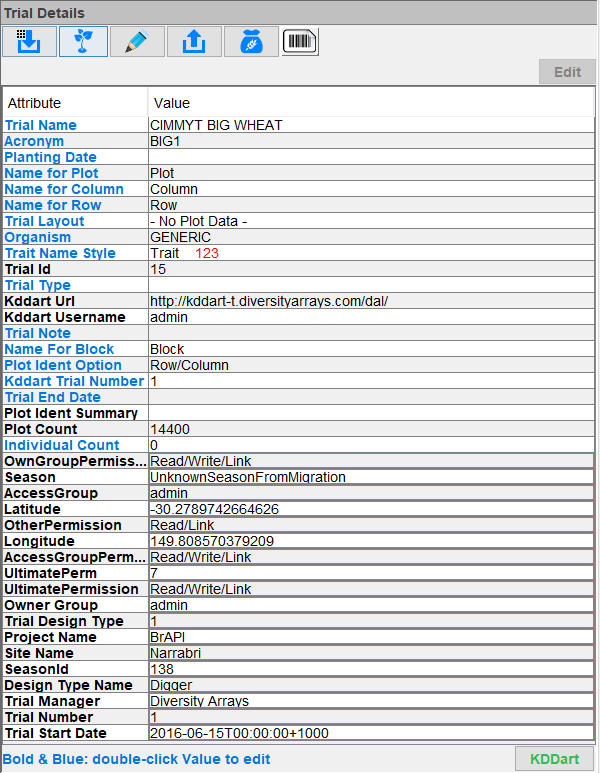
Task: Click the Value column header
Action: click(x=371, y=103)
